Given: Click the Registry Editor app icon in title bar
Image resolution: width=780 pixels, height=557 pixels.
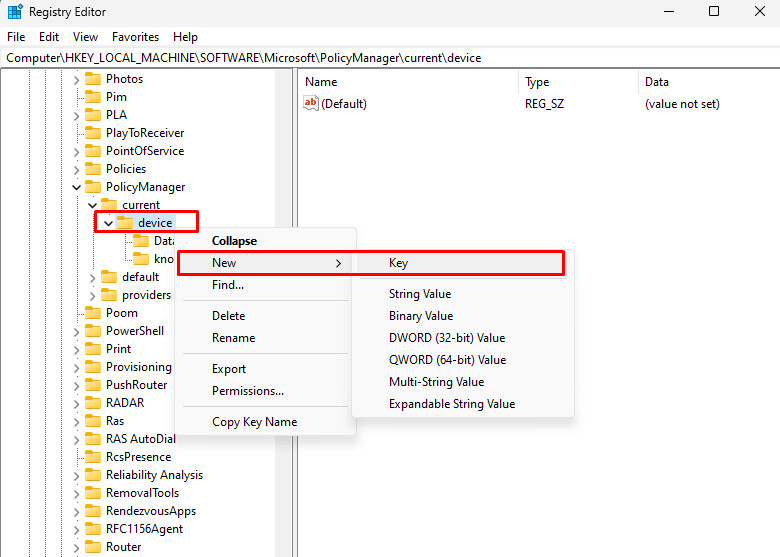Looking at the screenshot, I should point(15,11).
